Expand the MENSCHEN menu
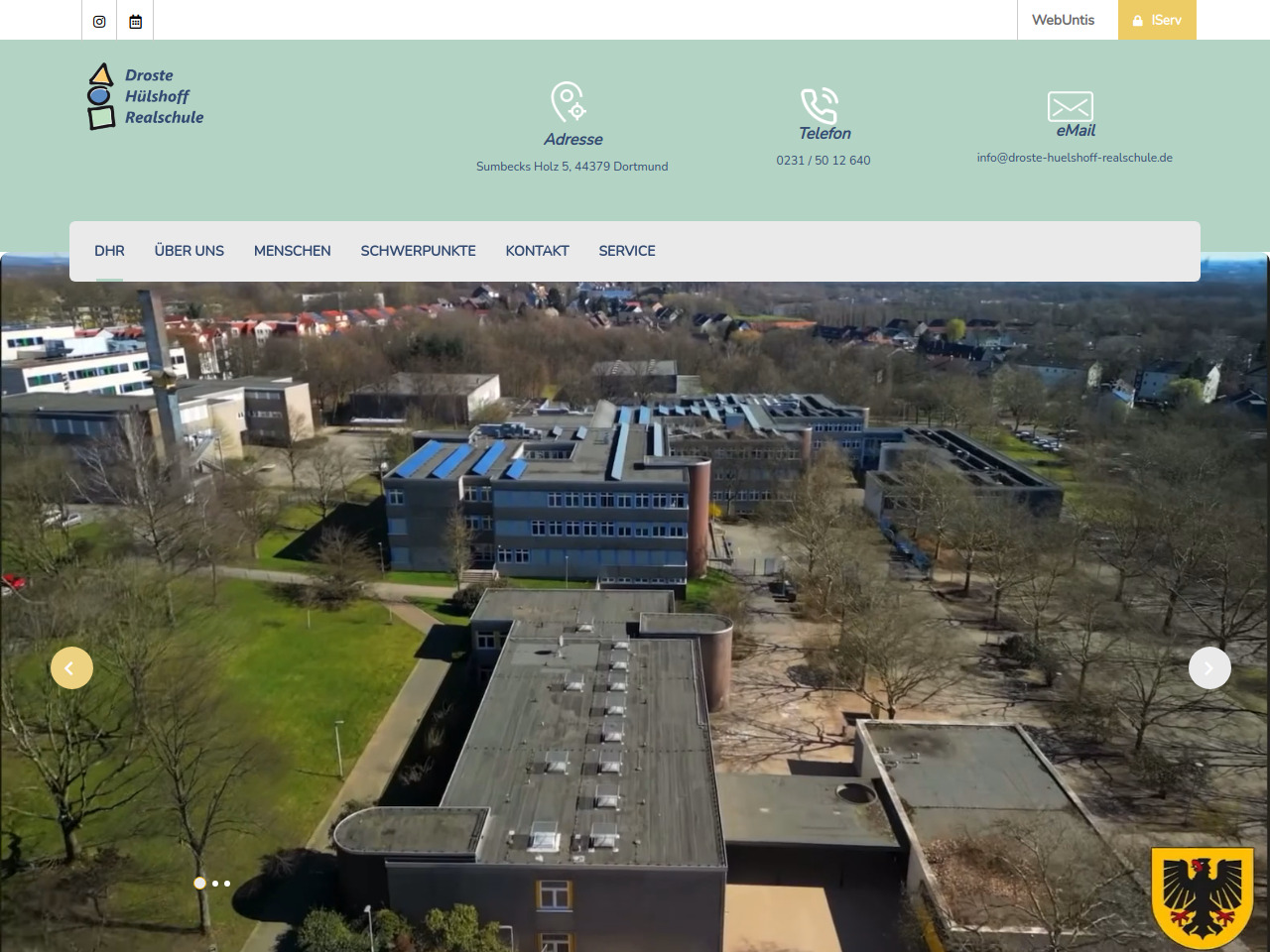1270x952 pixels. [292, 251]
